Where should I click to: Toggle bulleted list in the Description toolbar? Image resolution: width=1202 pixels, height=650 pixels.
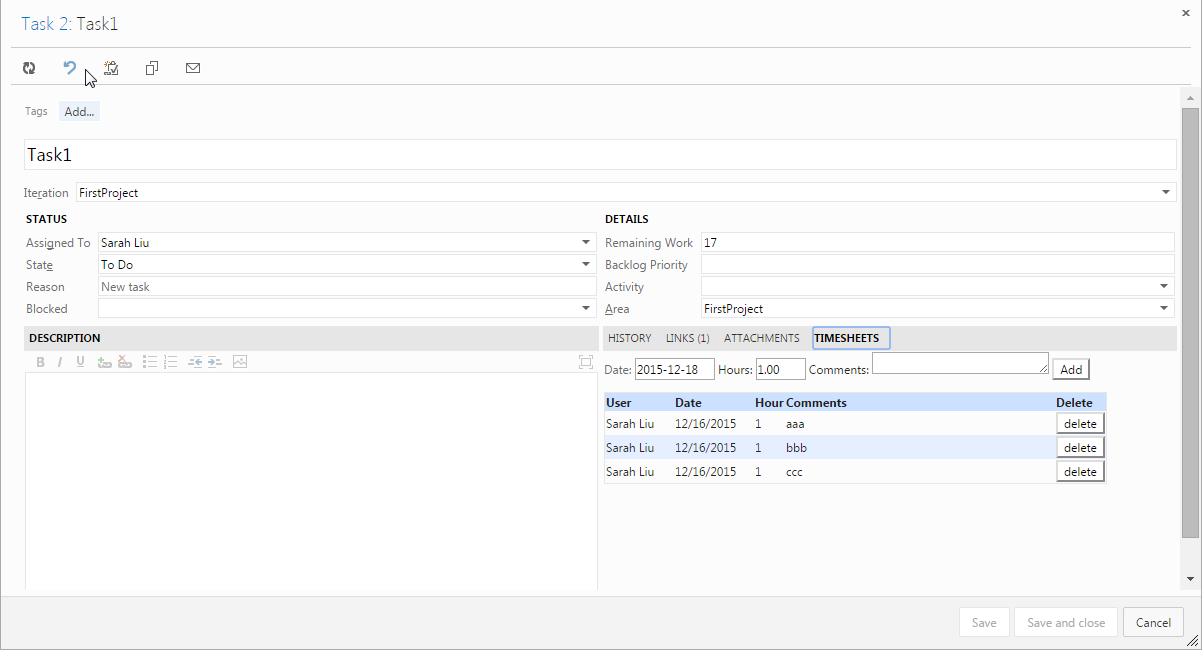[x=150, y=361]
